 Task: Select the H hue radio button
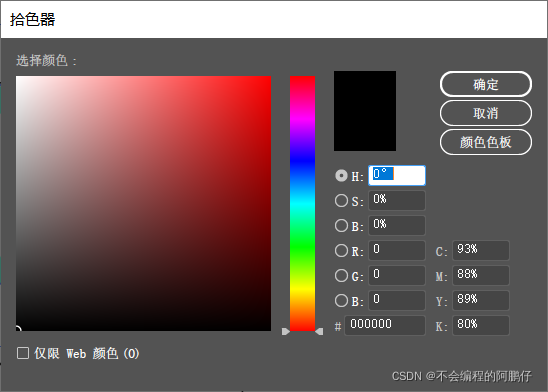tap(341, 175)
